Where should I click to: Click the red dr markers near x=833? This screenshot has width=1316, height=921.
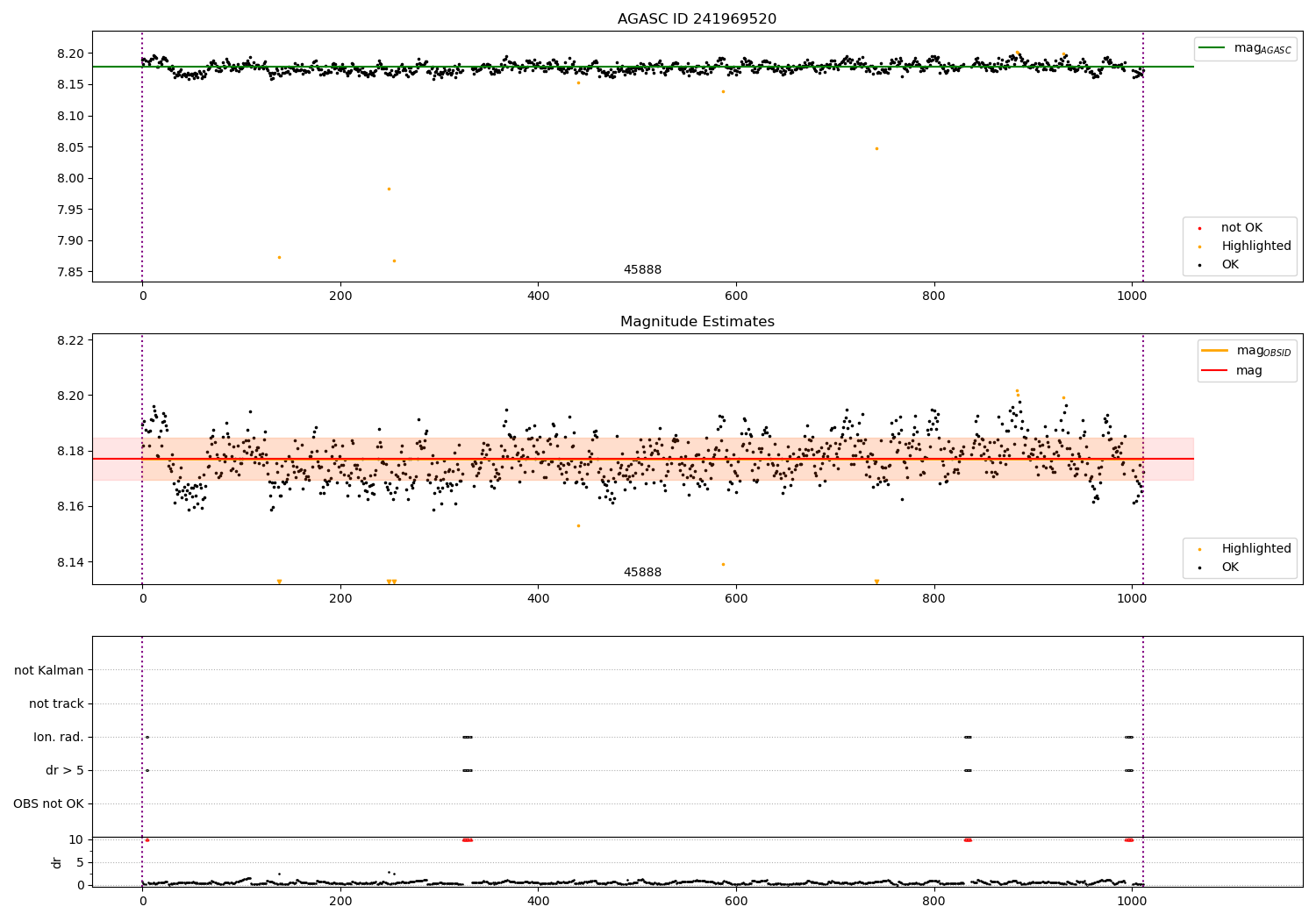pos(968,839)
